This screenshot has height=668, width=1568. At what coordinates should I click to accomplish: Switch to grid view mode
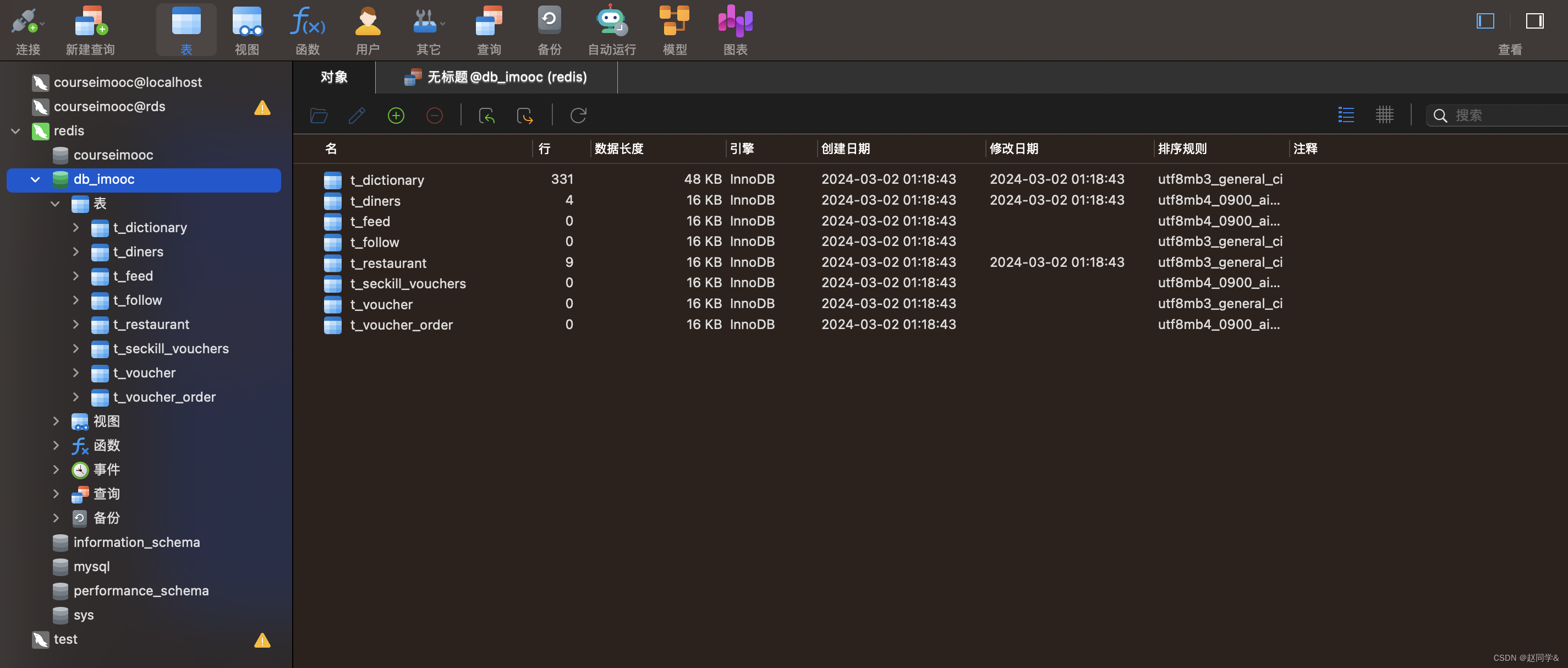[1384, 114]
